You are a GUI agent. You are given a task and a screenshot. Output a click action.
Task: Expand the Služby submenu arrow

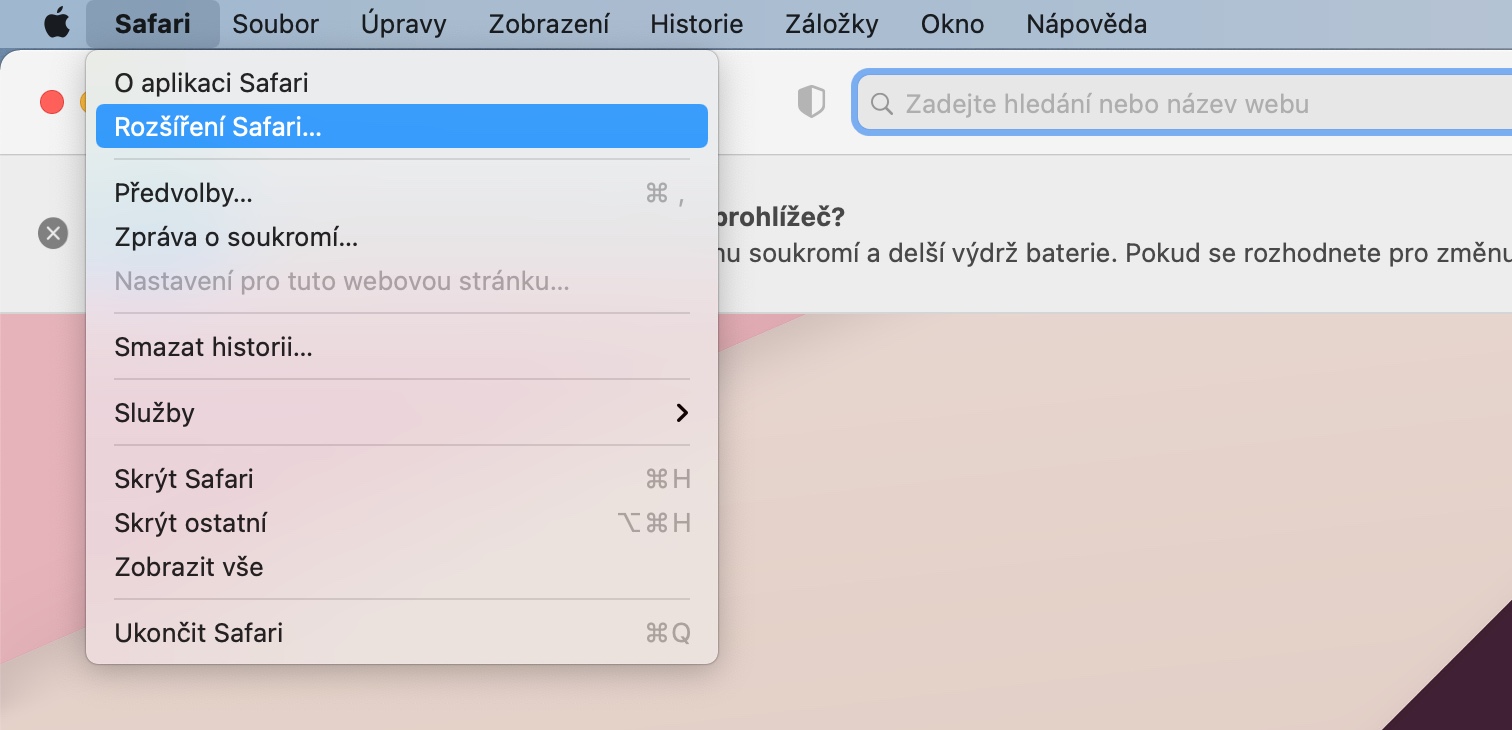coord(682,413)
